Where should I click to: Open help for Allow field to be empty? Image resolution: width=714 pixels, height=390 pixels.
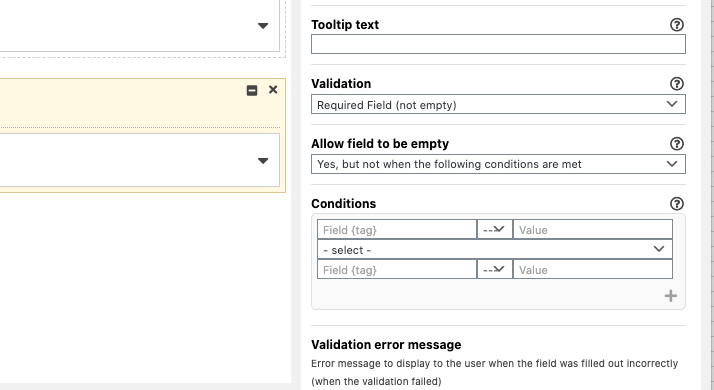point(677,144)
